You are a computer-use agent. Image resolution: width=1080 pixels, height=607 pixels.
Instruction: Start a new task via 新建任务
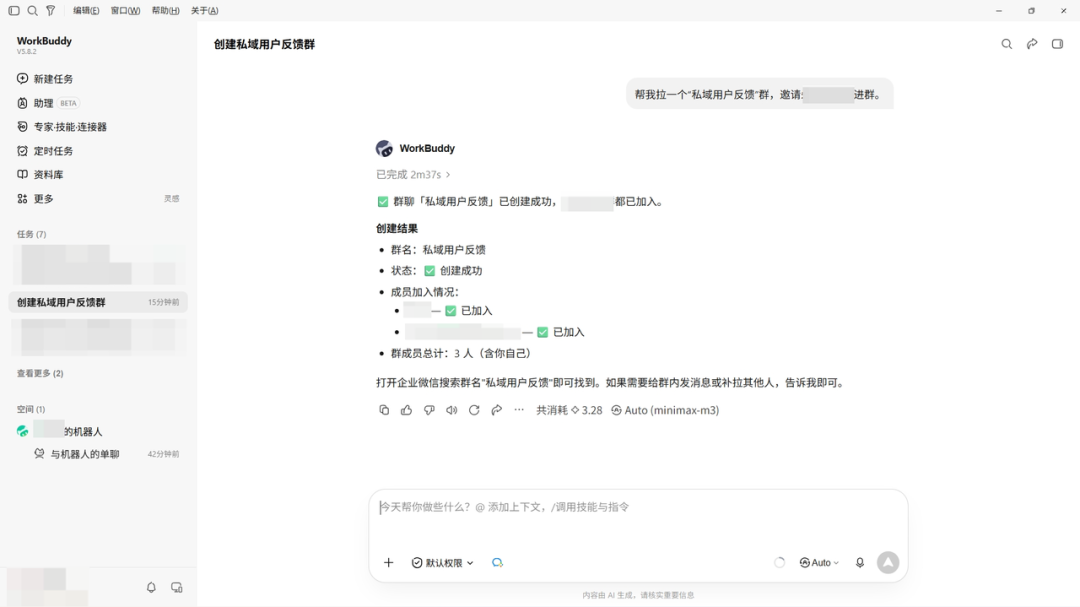tap(98, 79)
